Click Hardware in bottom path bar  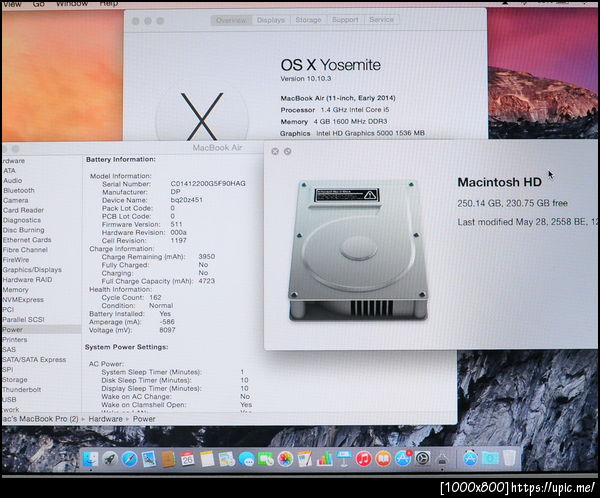coord(106,419)
